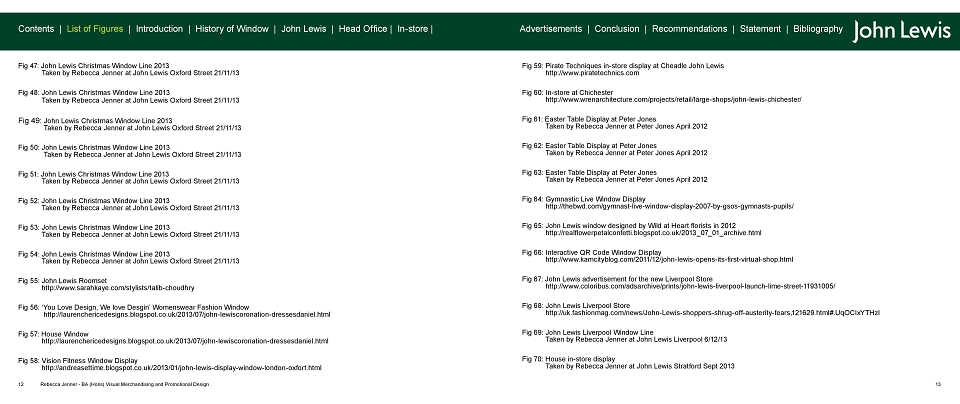Open the Head Office section

(362, 29)
